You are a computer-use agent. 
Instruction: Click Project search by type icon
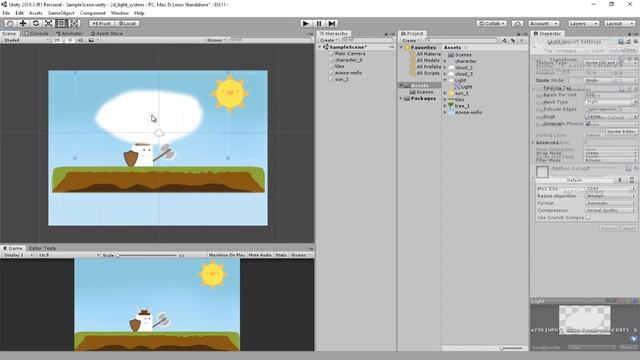505,40
